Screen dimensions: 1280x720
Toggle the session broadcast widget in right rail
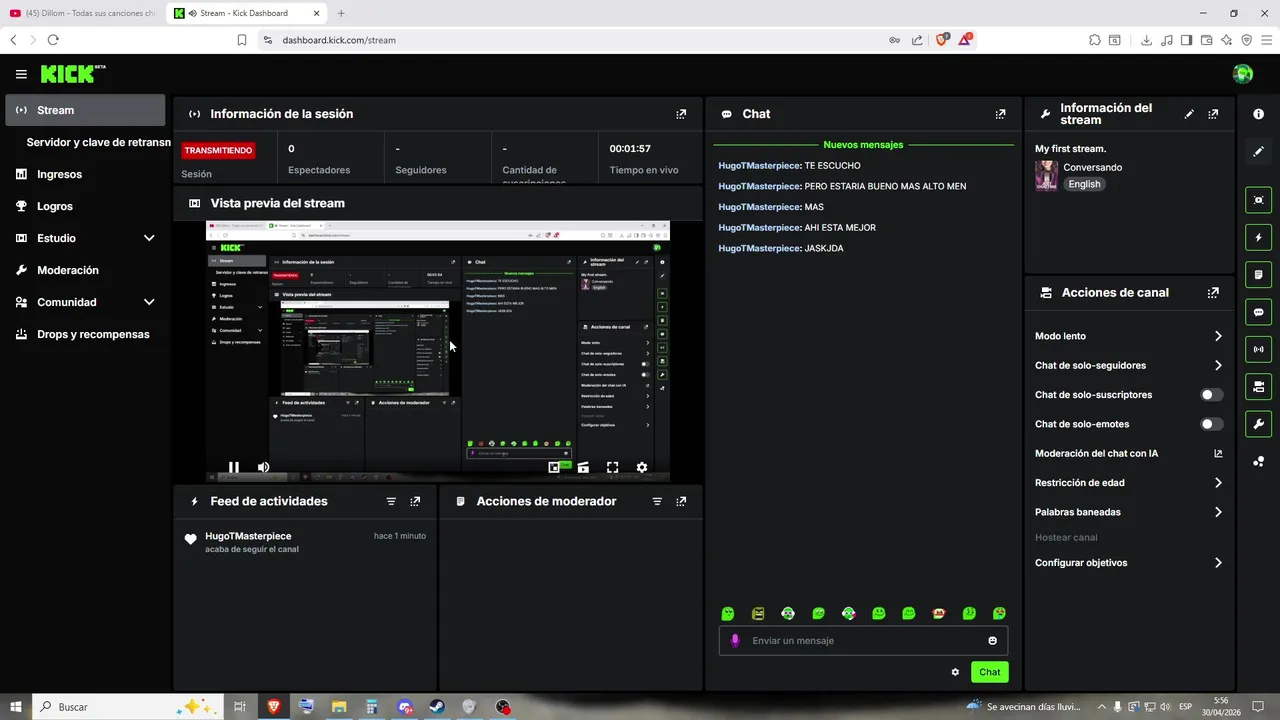[1258, 349]
